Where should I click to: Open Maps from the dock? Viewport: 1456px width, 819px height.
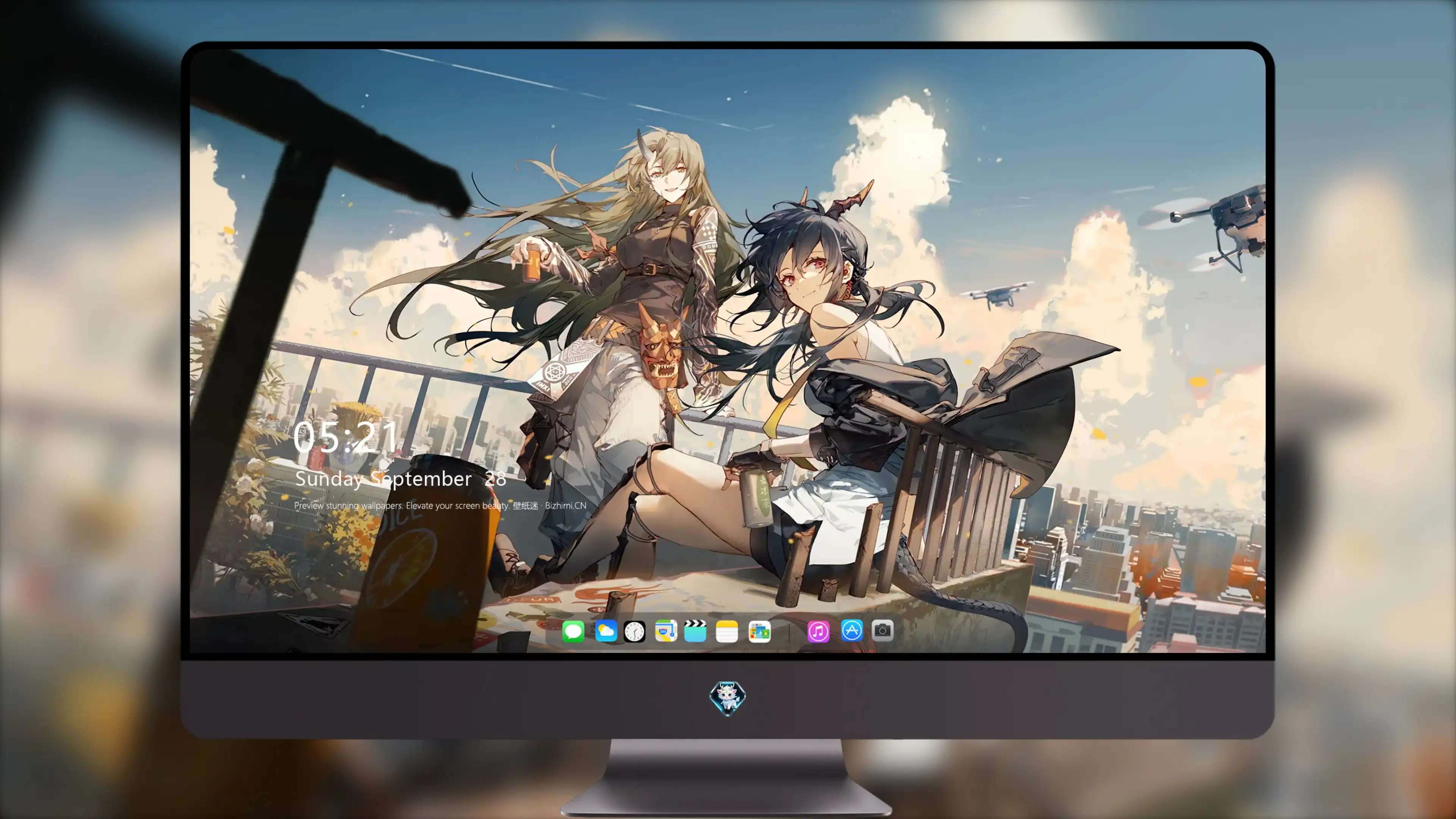coord(666,631)
